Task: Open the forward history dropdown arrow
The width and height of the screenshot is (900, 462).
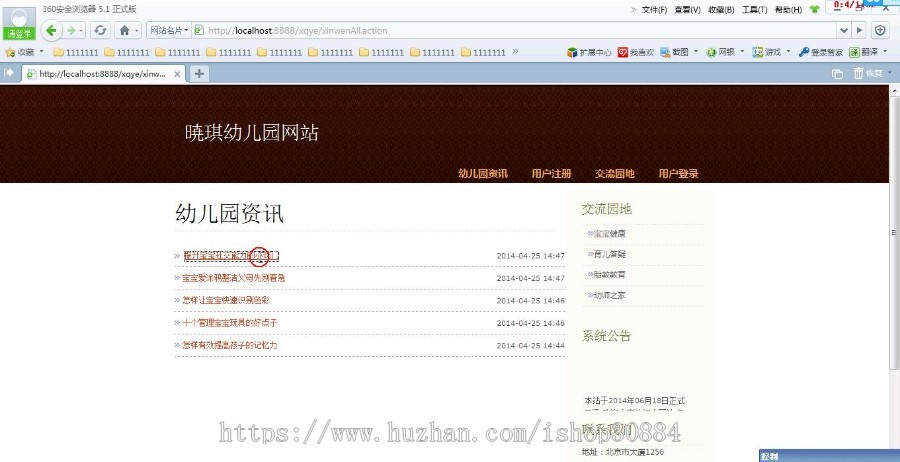Action: [x=82, y=30]
